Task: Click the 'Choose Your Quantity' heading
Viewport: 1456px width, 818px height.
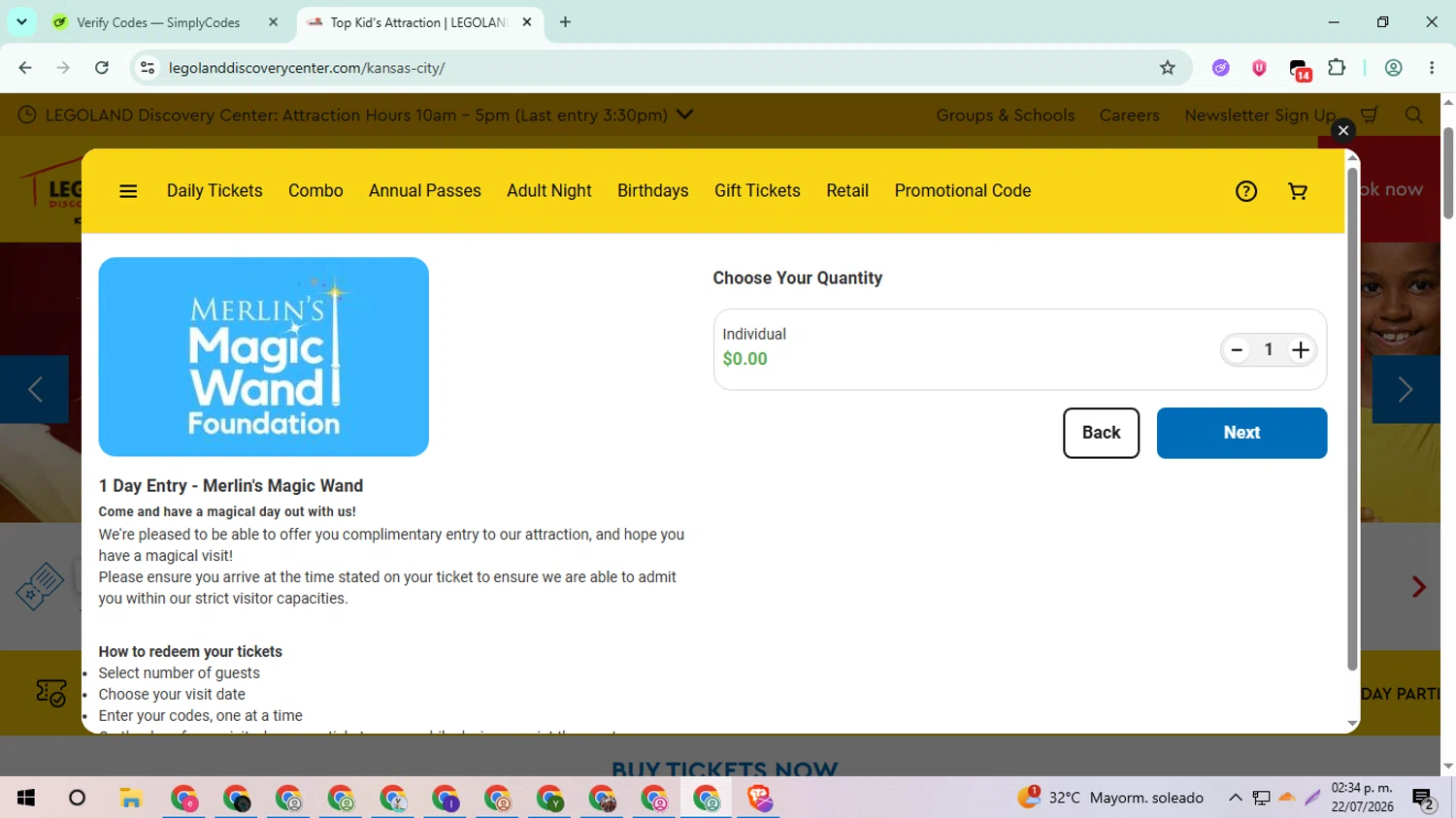Action: [798, 278]
